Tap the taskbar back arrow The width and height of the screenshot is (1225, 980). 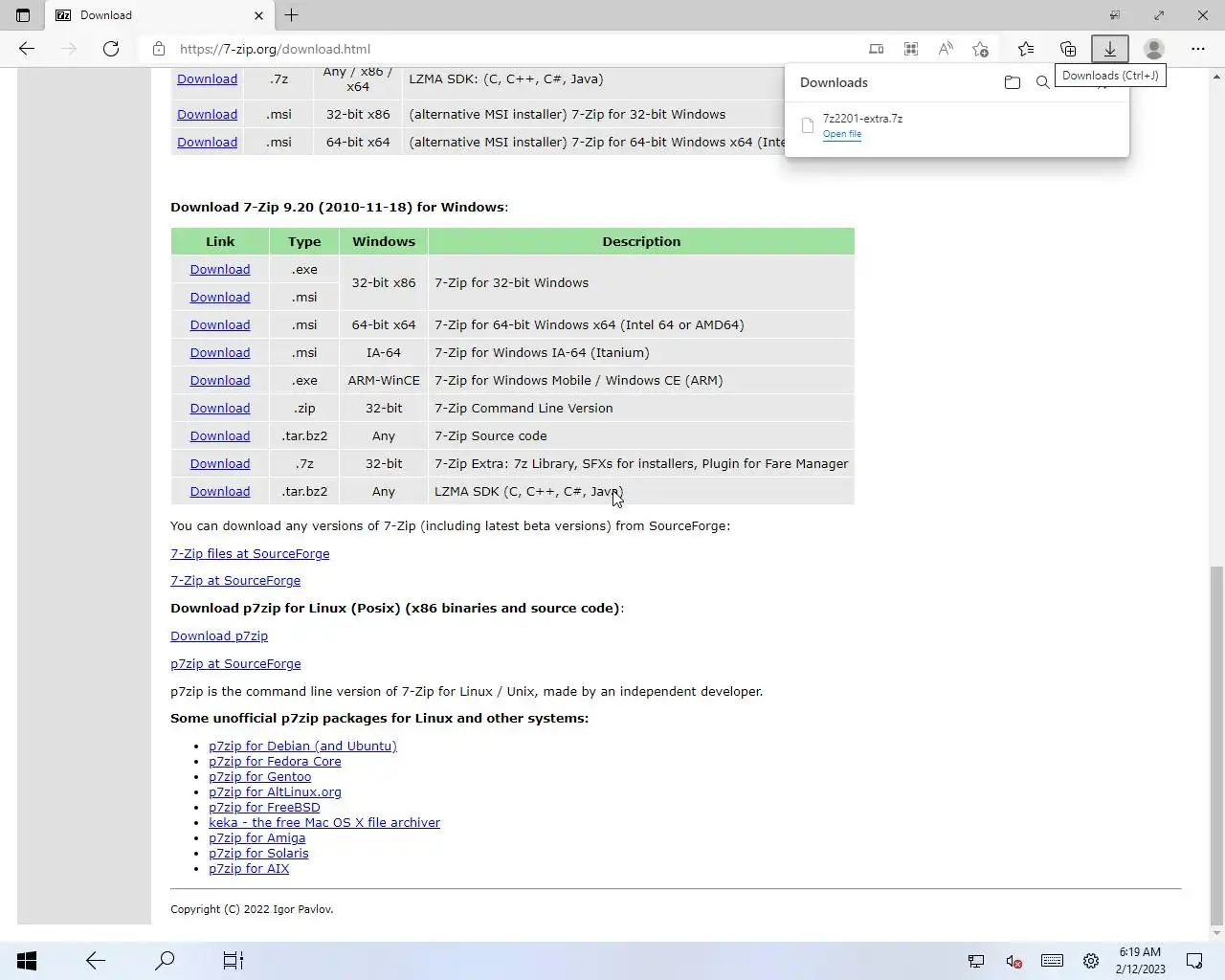96,961
